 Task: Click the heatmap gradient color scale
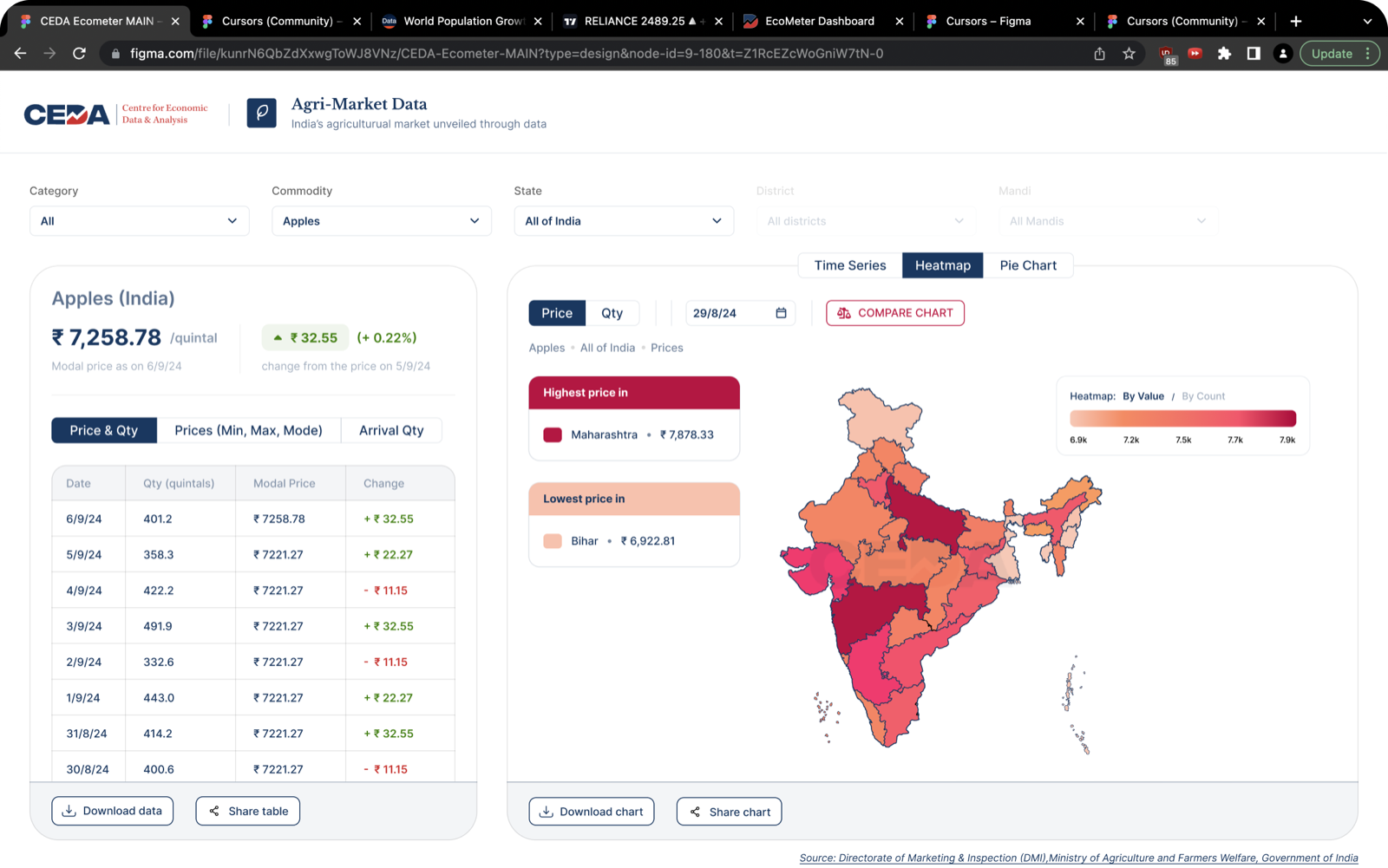(1182, 419)
